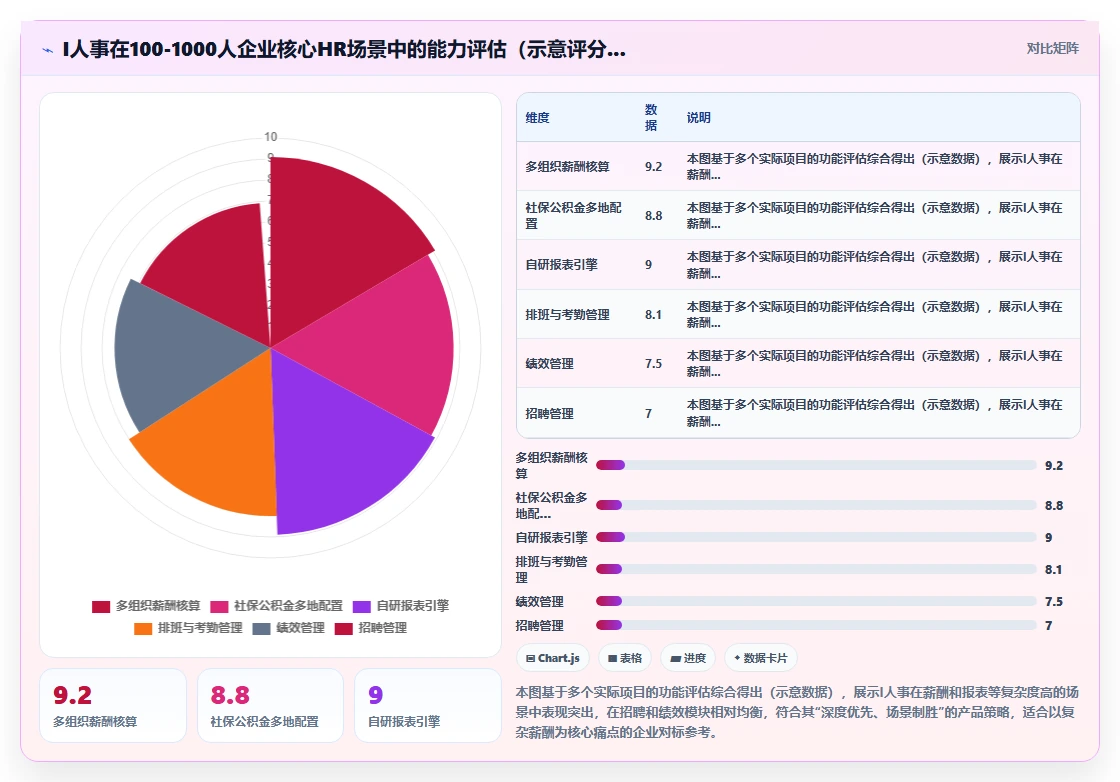Click the axis label 10 on chart
Screen dimensions: 1120x782
point(271,136)
